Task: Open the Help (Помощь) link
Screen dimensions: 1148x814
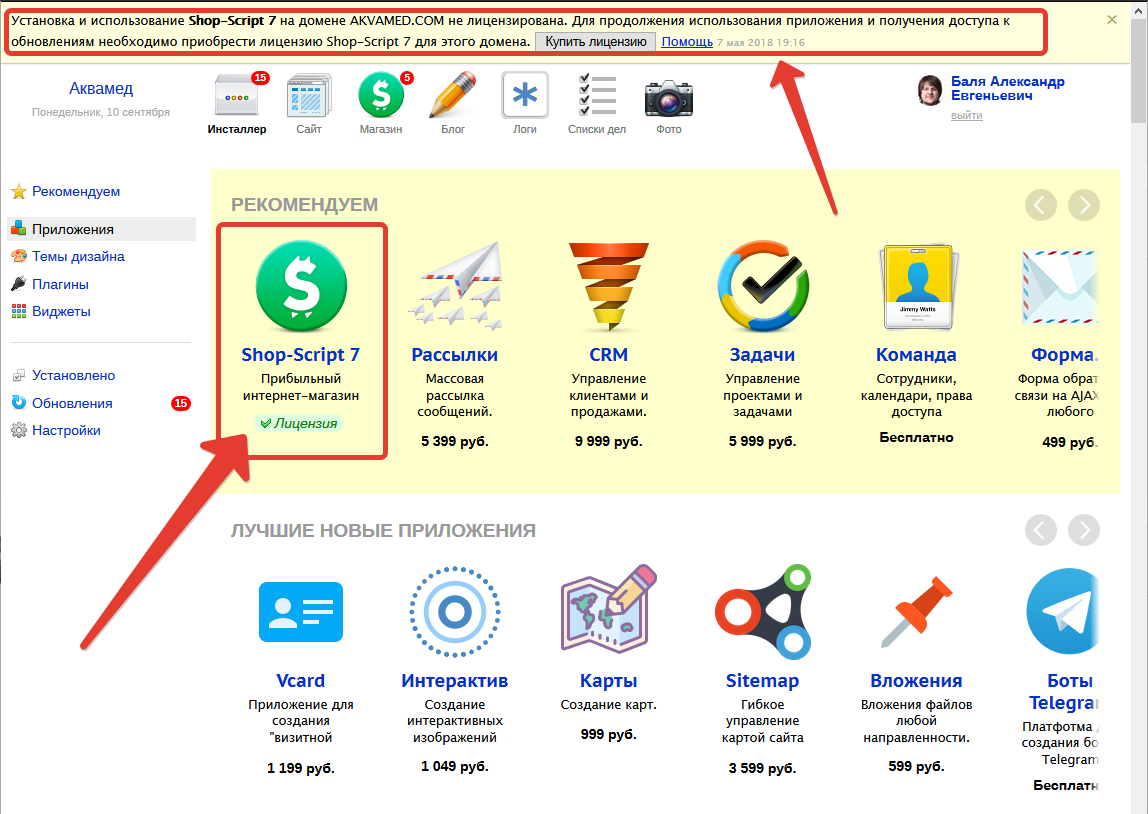Action: coord(687,41)
